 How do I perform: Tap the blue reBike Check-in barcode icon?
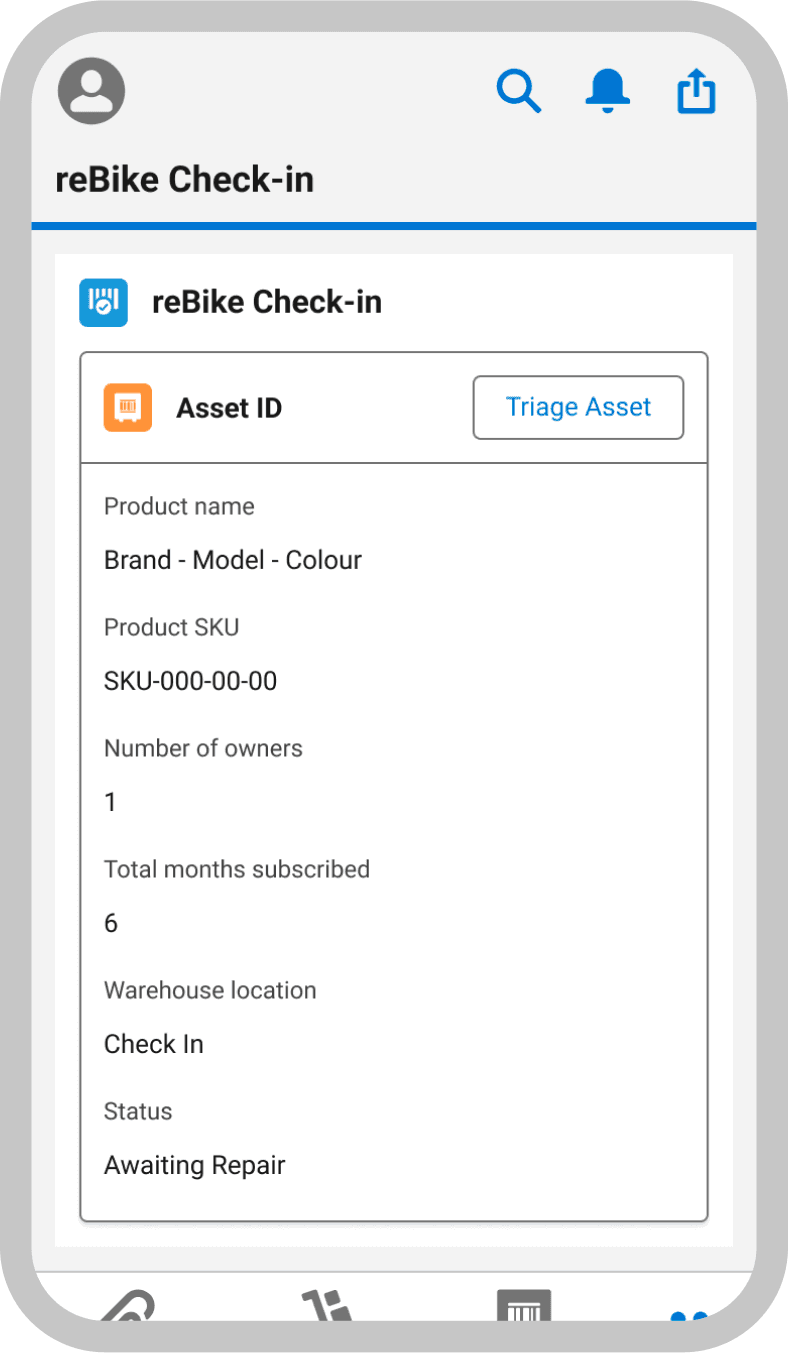103,302
